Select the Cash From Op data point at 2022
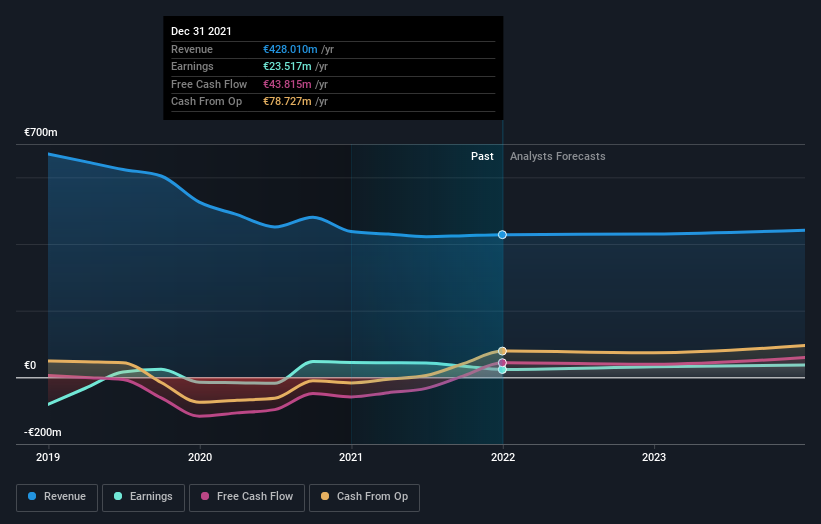This screenshot has height=524, width=821. pos(502,351)
